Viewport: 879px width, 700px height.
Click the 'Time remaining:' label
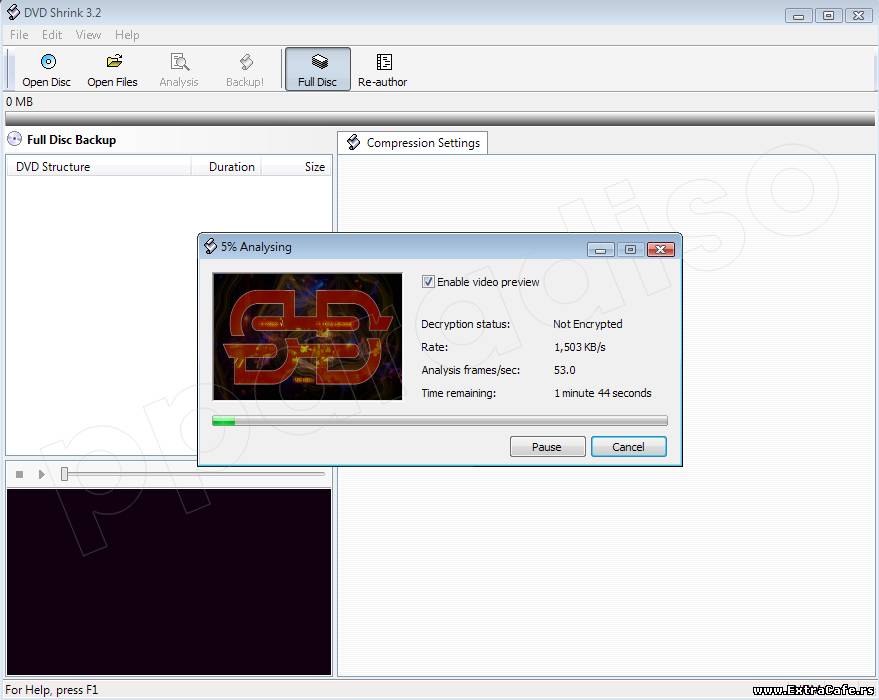point(459,393)
